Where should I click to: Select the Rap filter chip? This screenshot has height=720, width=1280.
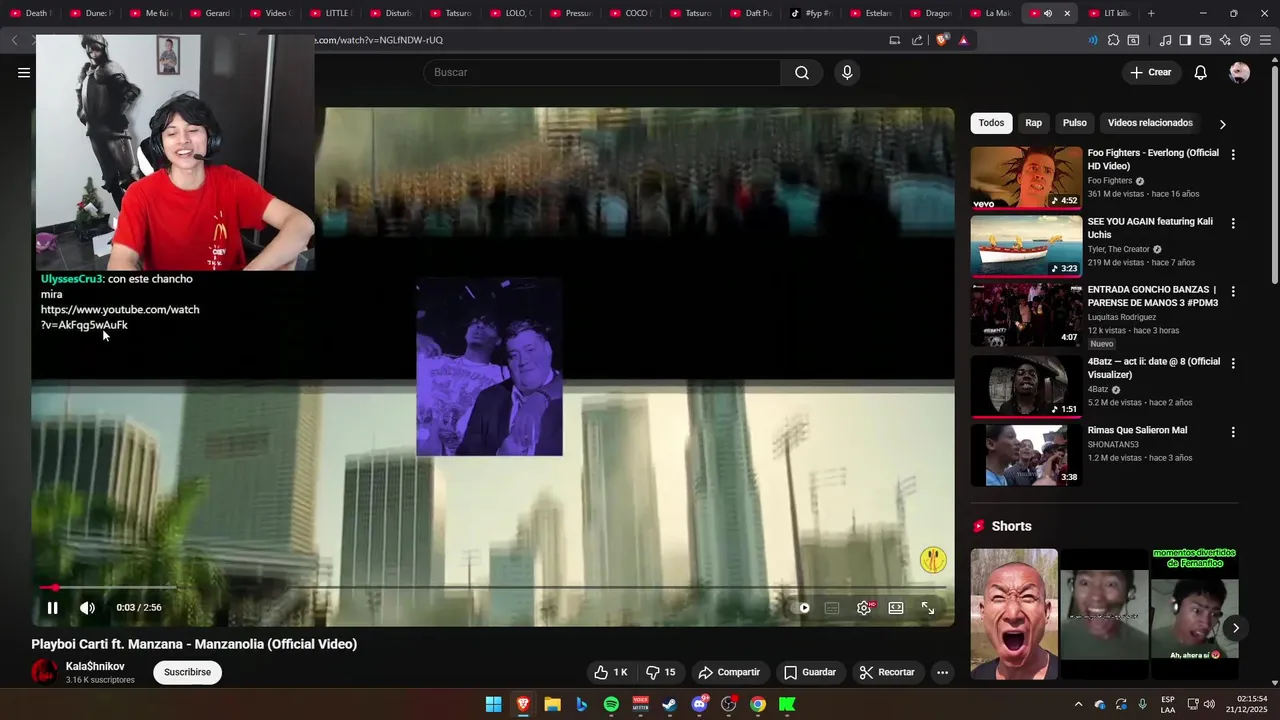1033,123
